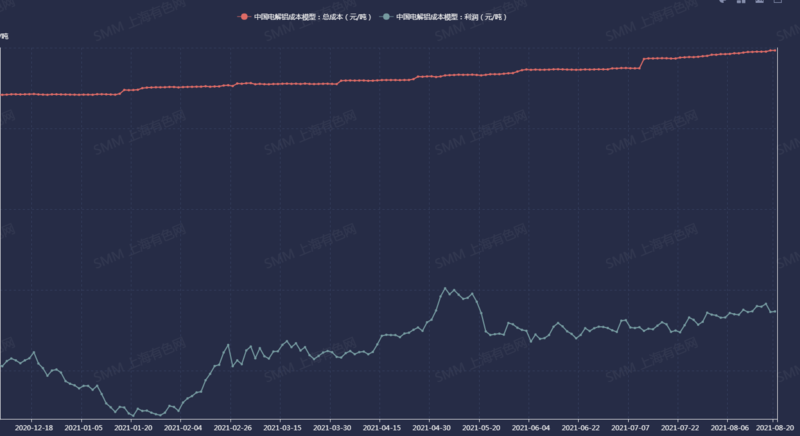Viewport: 800px width, 436px height.
Task: Click the 2021-08-06 x-axis date label
Action: tap(730, 428)
